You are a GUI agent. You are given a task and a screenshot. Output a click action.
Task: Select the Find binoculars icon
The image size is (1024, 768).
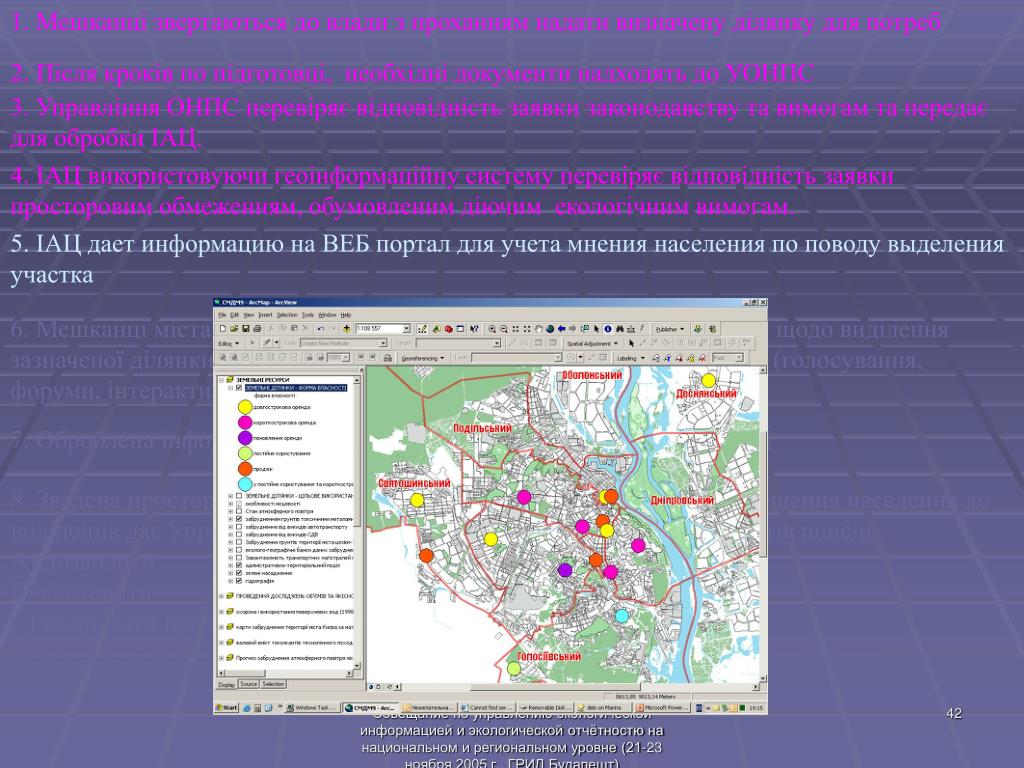point(620,328)
